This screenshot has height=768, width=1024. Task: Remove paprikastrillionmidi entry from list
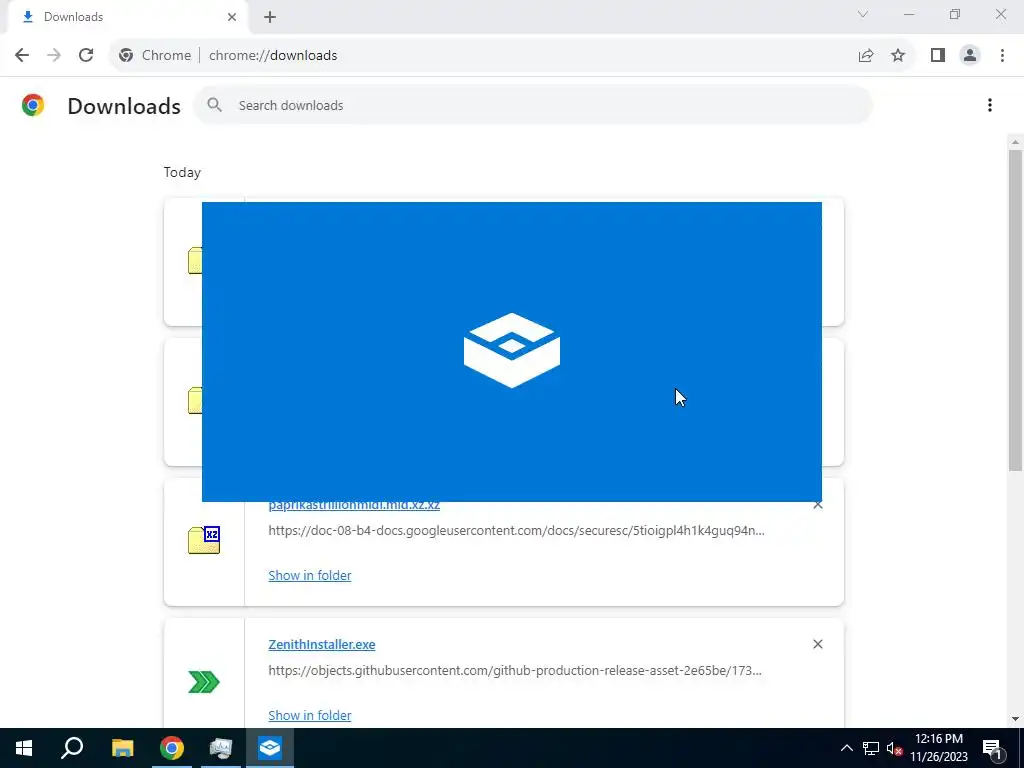(818, 505)
